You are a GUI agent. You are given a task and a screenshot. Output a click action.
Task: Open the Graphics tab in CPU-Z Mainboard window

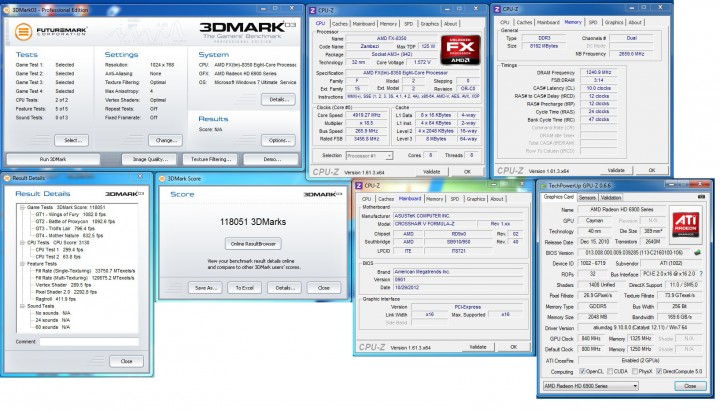(476, 199)
